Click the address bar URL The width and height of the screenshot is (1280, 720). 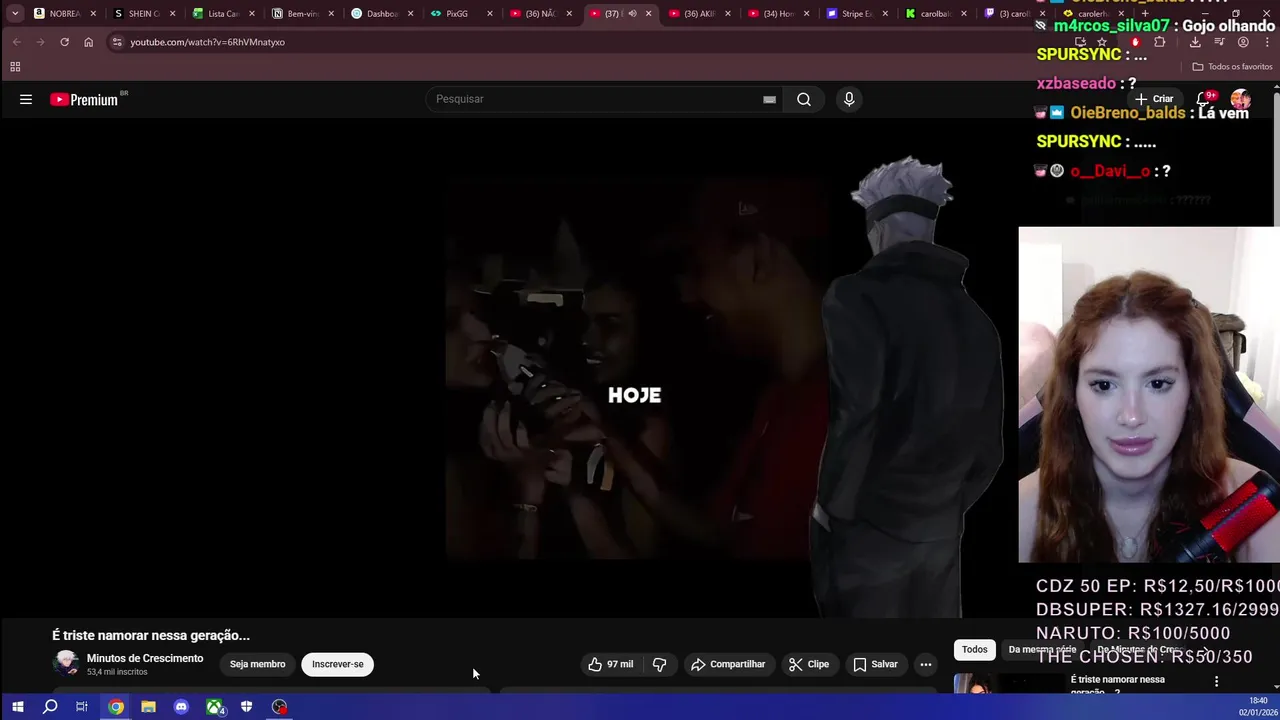[207, 42]
